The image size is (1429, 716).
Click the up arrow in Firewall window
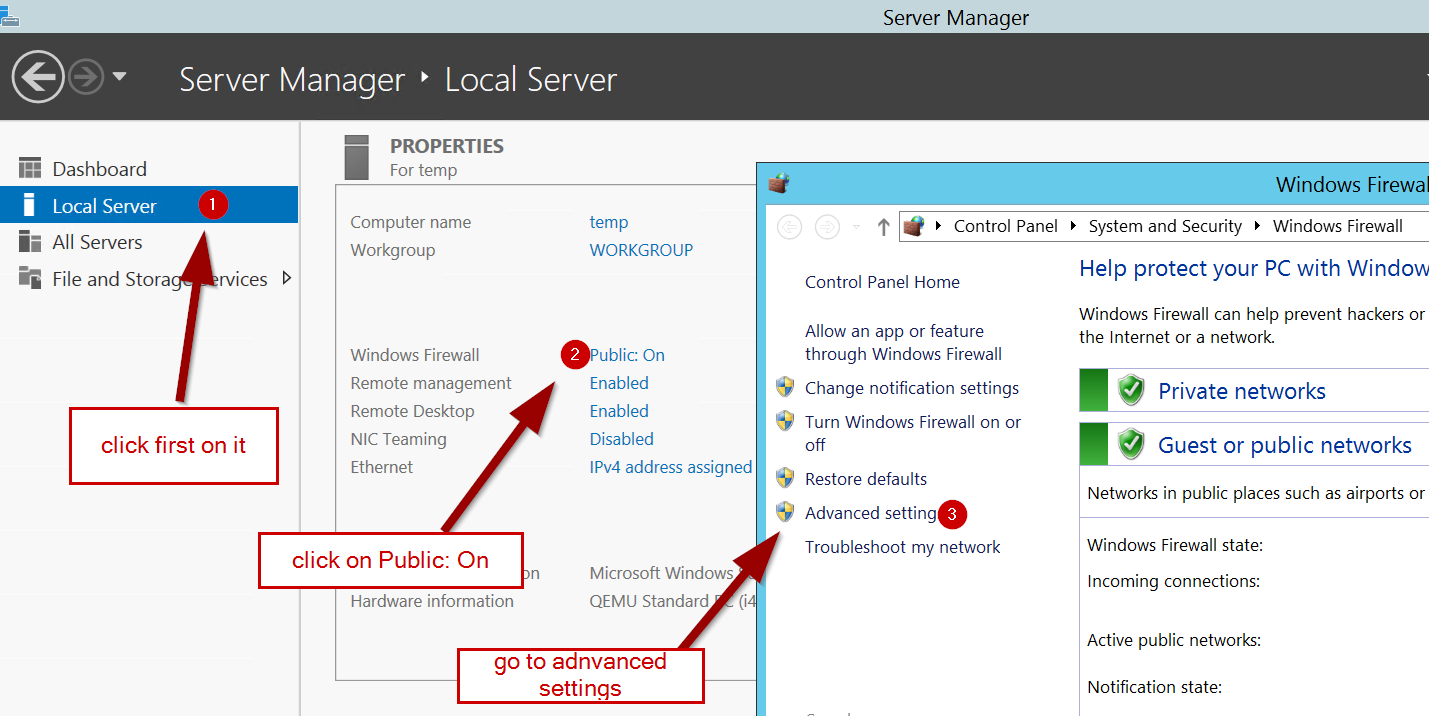point(883,227)
